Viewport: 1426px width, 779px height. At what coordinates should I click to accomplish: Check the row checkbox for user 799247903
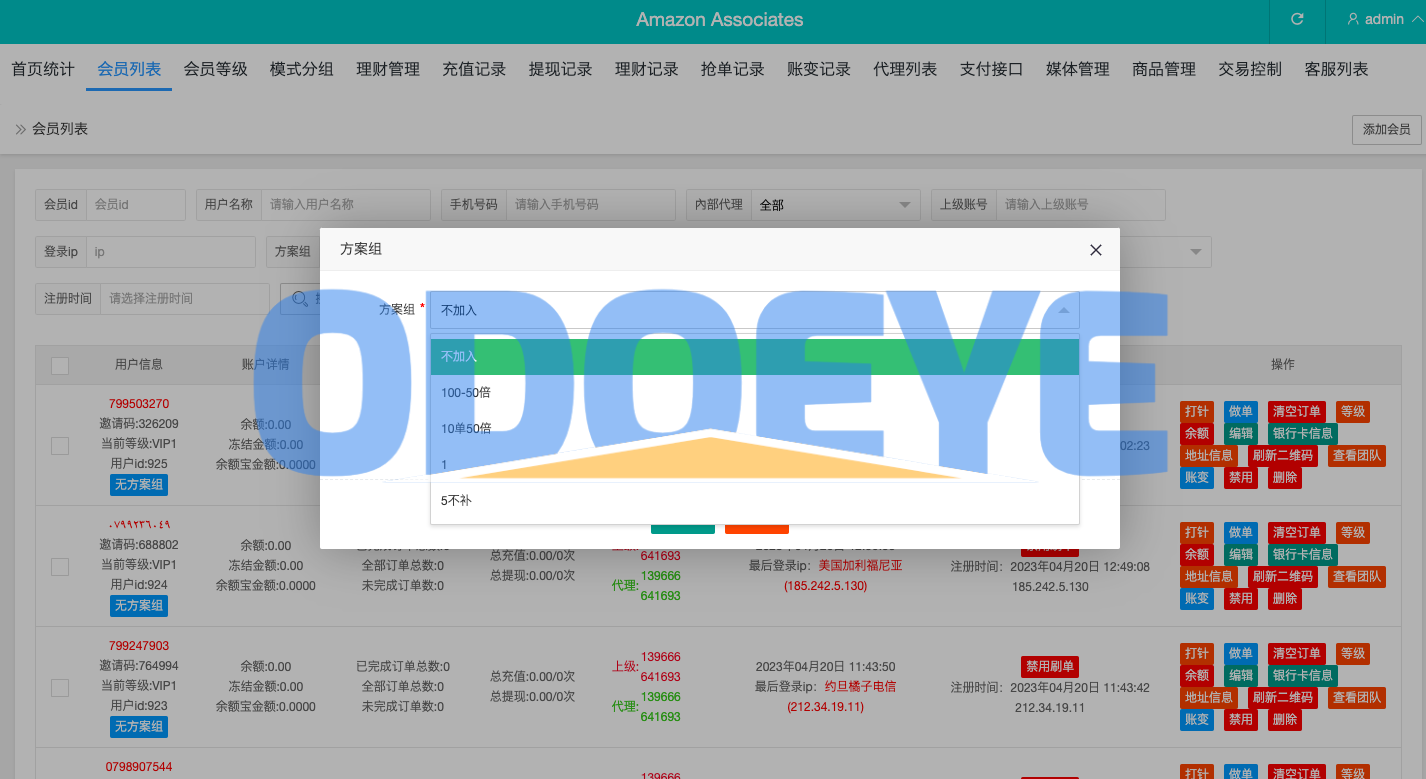(60, 687)
